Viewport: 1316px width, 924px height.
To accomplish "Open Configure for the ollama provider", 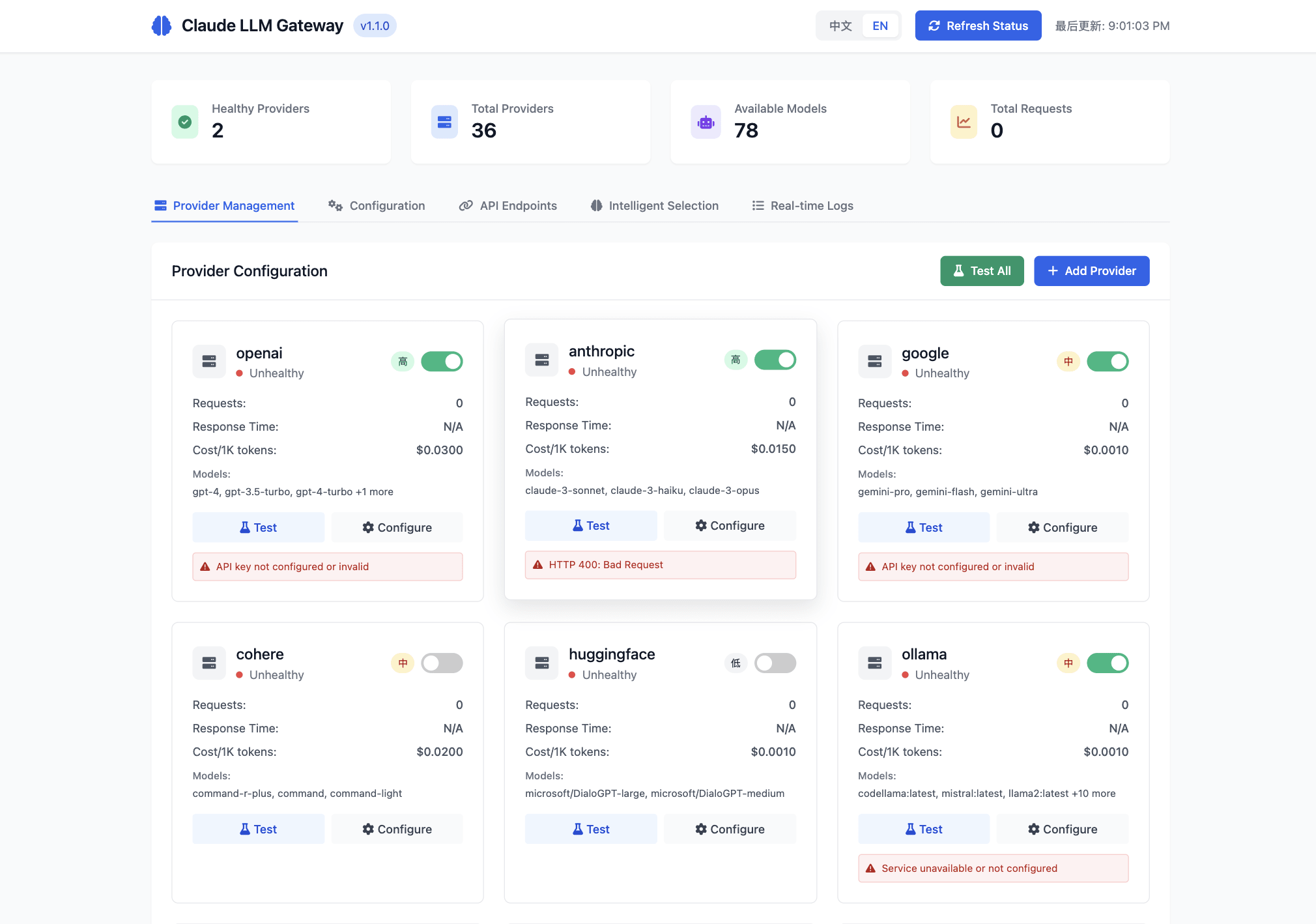I will [1062, 828].
